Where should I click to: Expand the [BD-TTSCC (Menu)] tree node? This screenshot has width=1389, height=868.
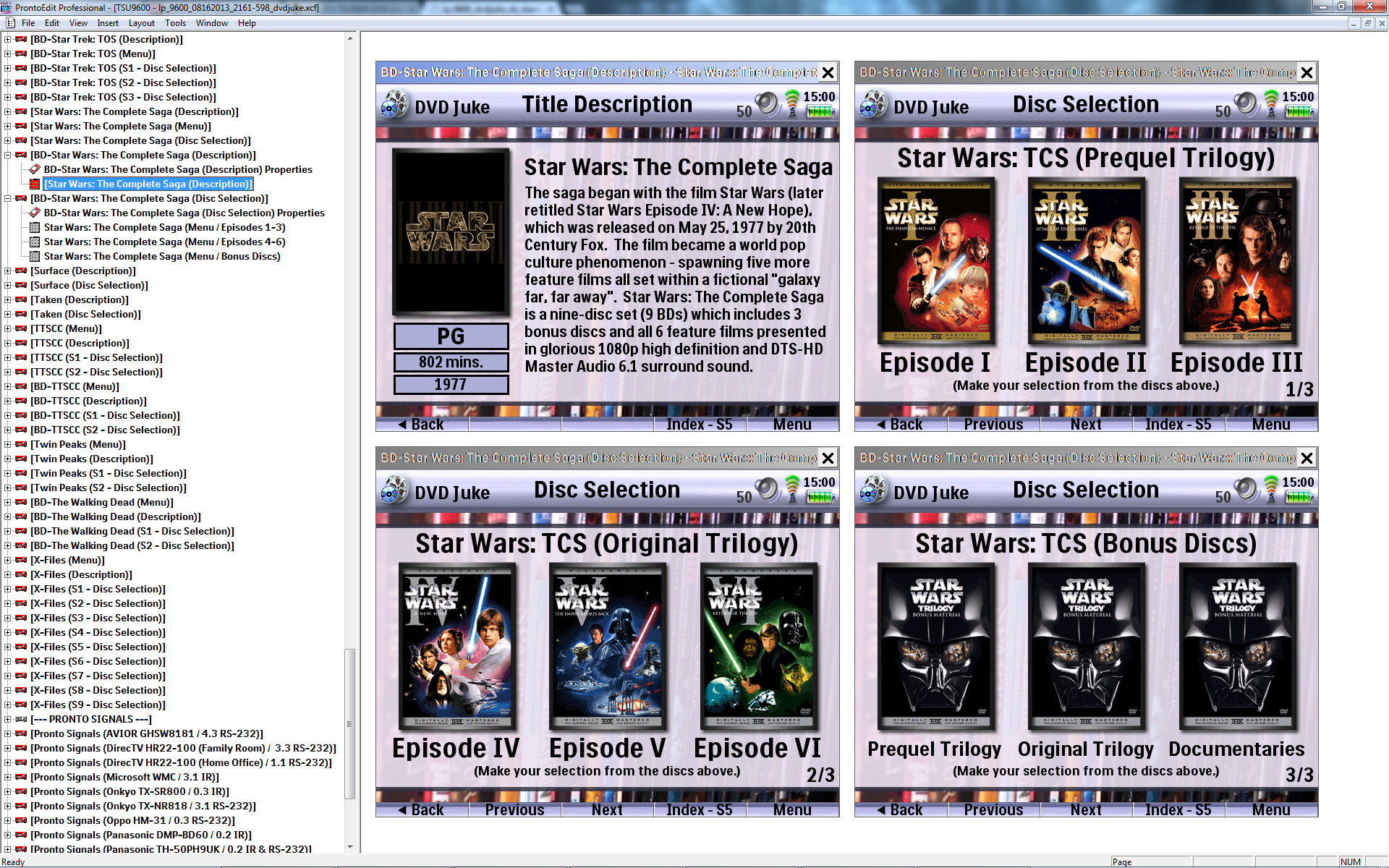pos(7,386)
